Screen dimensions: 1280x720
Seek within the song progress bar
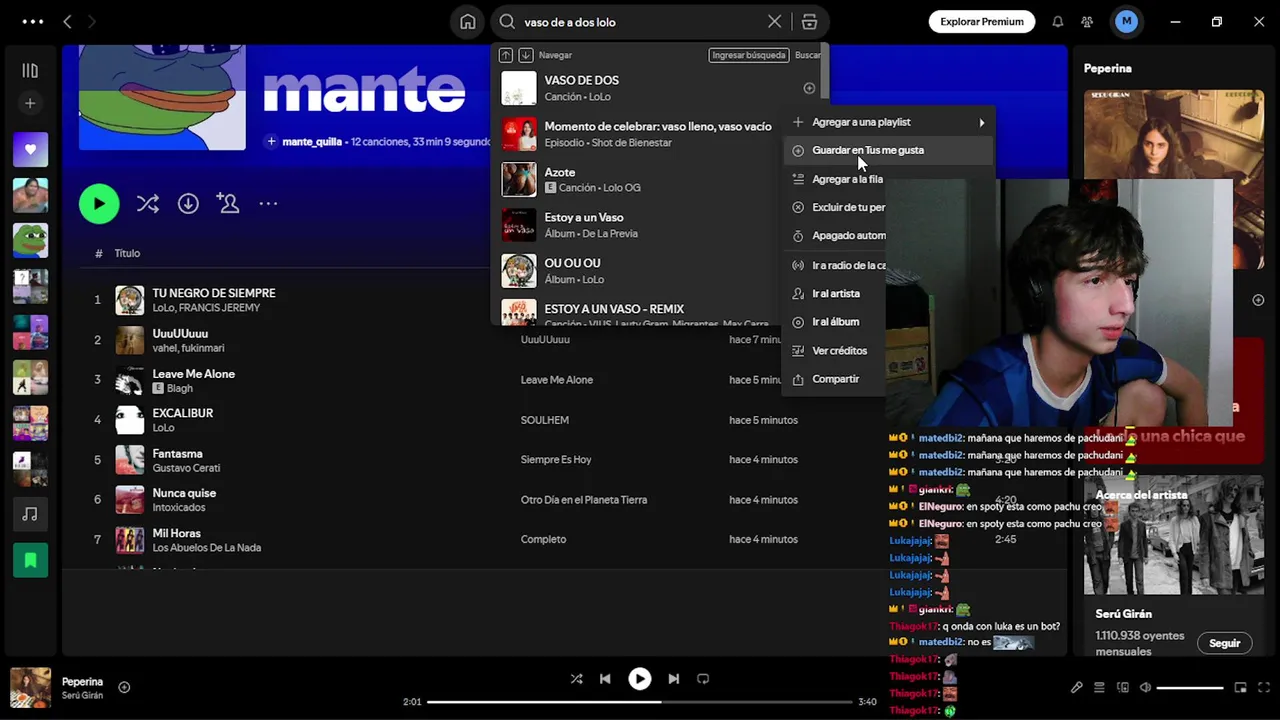[641, 702]
